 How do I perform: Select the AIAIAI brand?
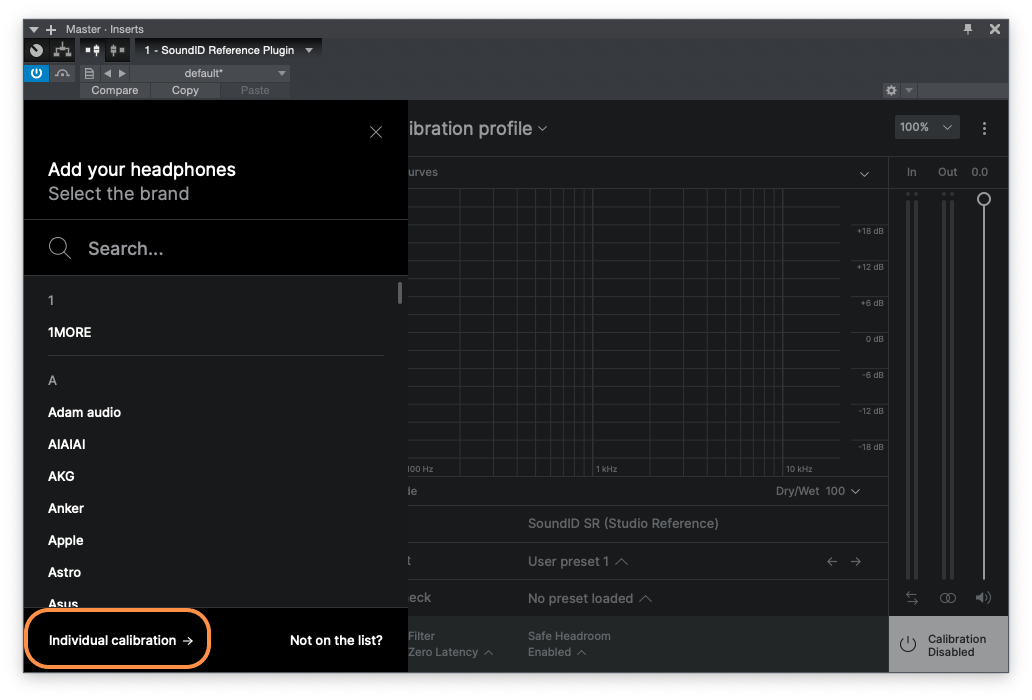pos(66,444)
